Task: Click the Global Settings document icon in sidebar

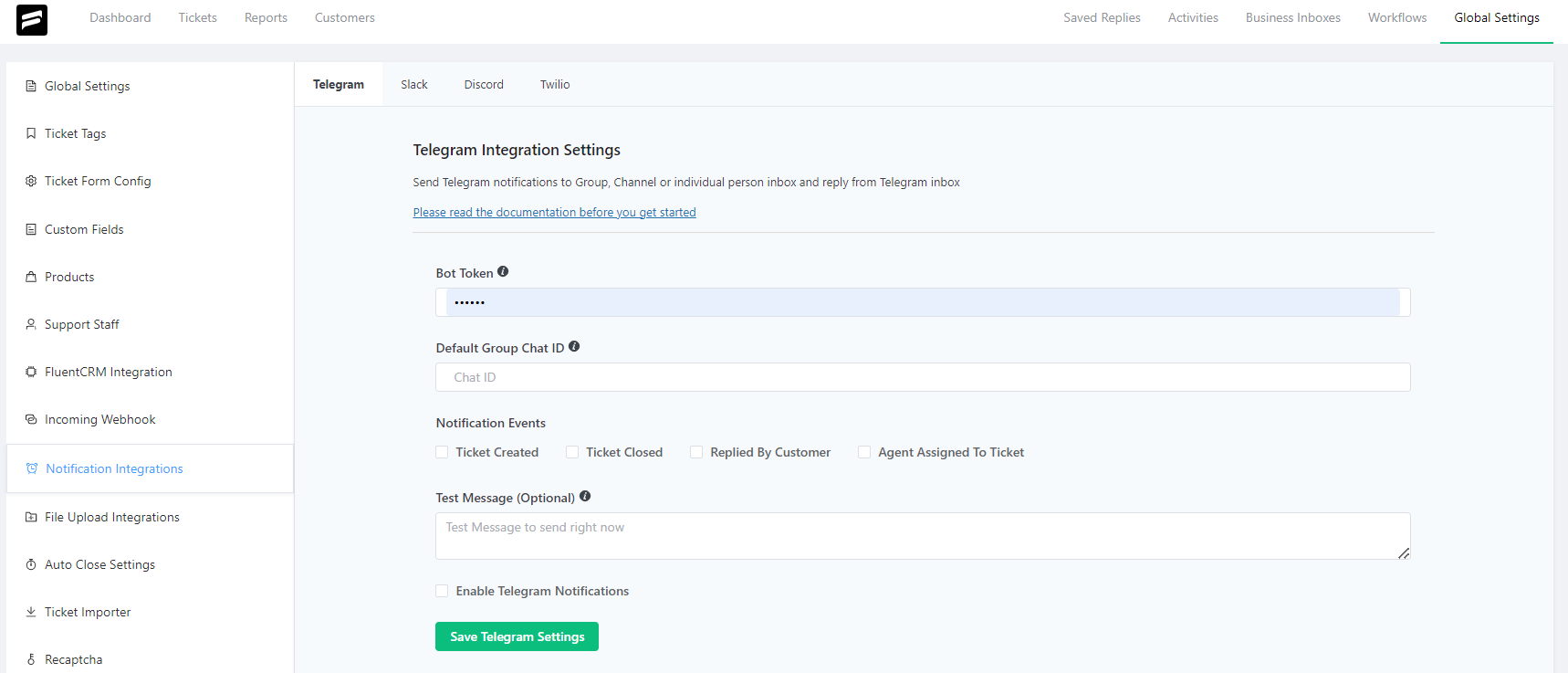Action: tap(31, 86)
